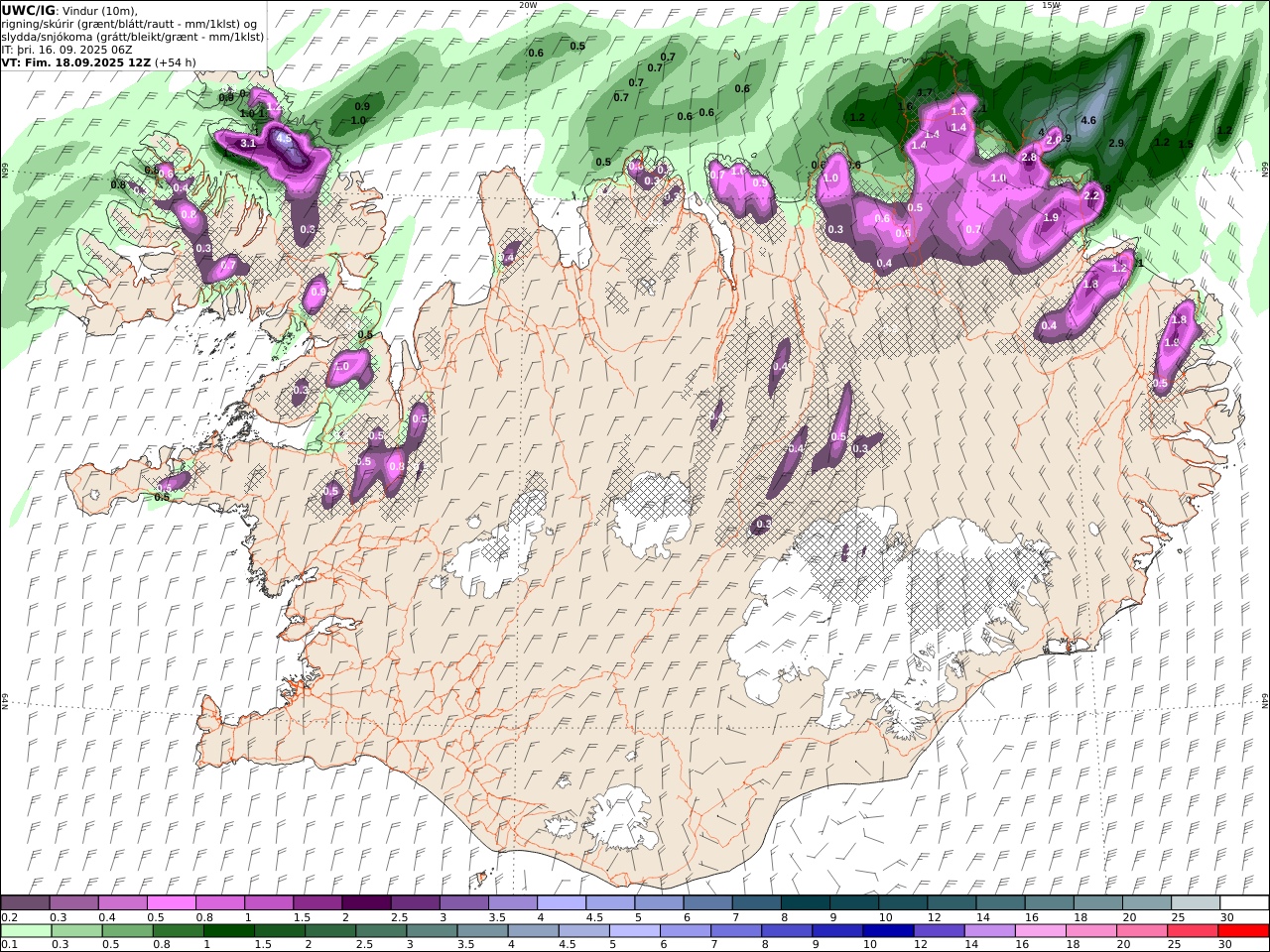Pick the darkest purple 2–2.5 snow legend swatch

pyautogui.click(x=366, y=902)
